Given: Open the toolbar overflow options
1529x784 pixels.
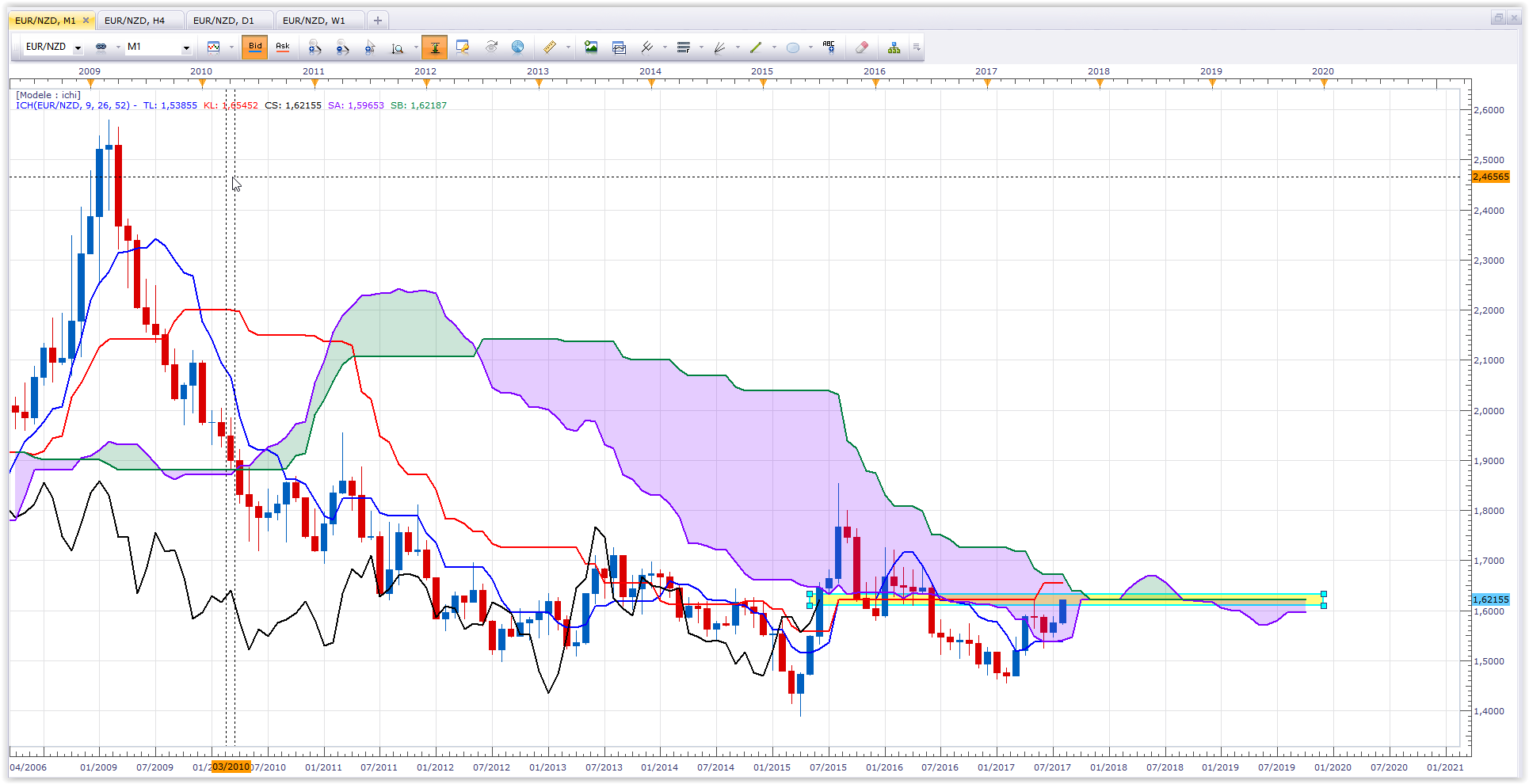Looking at the screenshot, I should click(x=917, y=48).
